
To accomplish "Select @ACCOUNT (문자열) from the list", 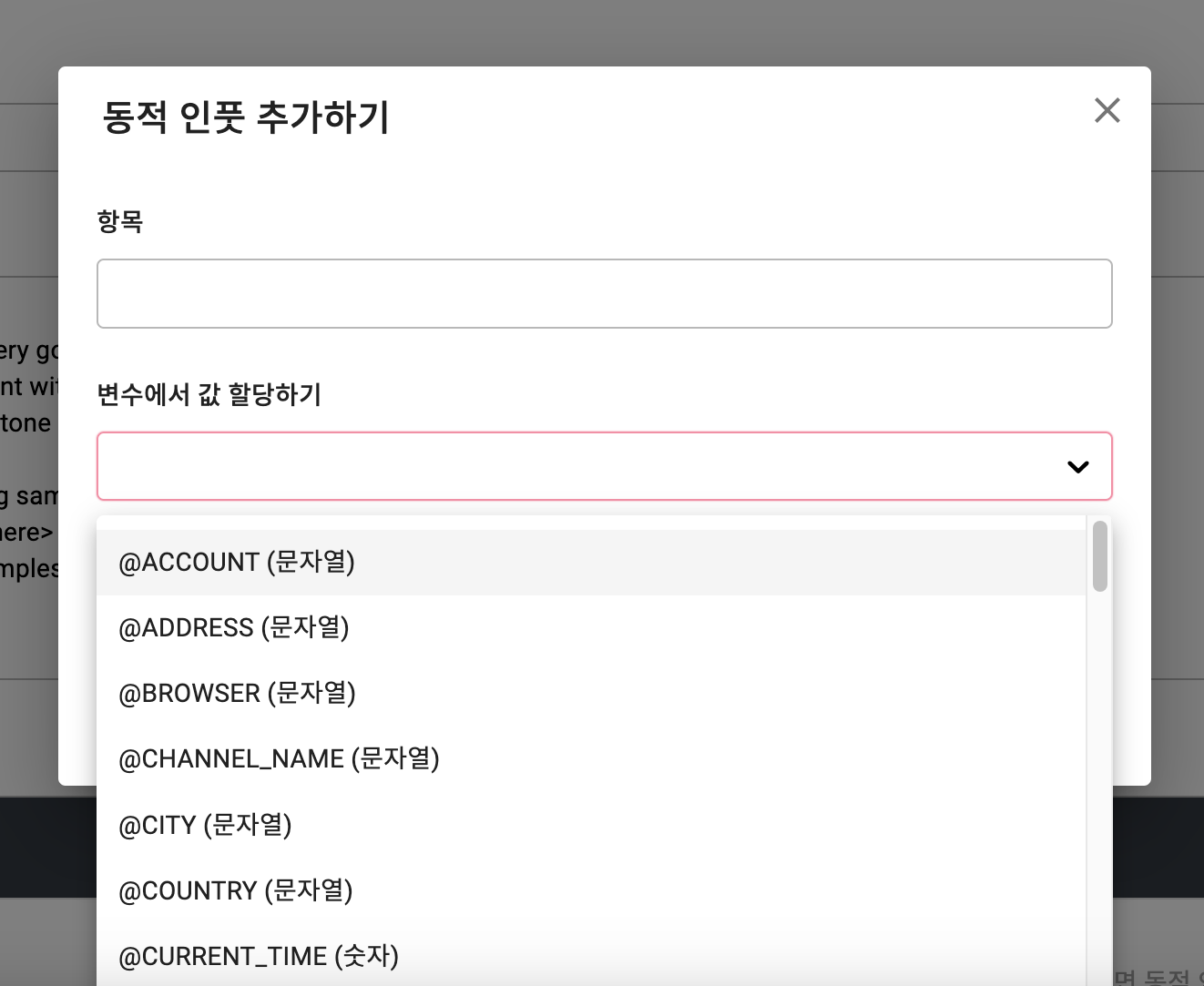I will tap(237, 563).
